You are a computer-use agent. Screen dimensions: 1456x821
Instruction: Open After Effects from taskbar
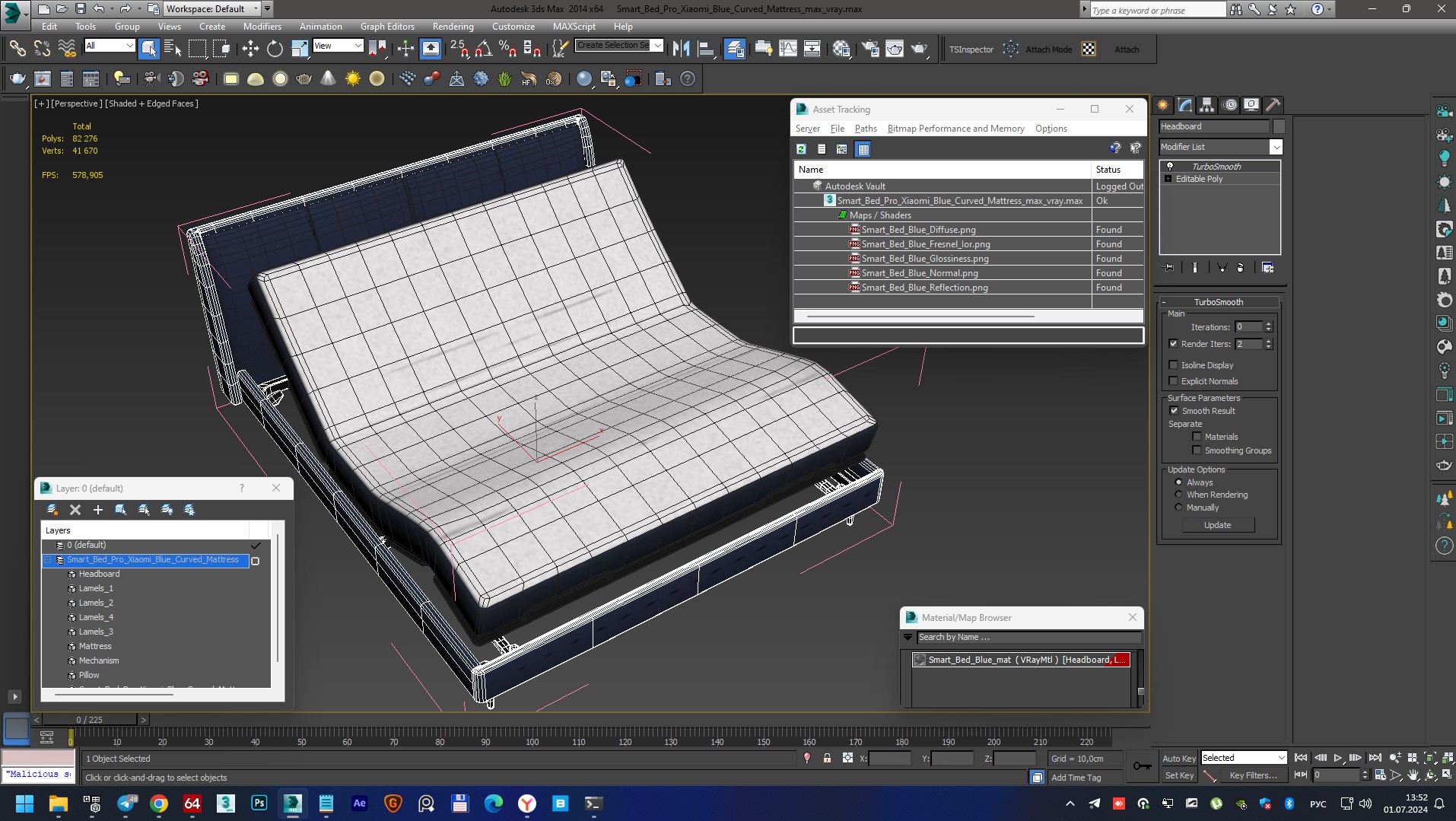(x=360, y=803)
